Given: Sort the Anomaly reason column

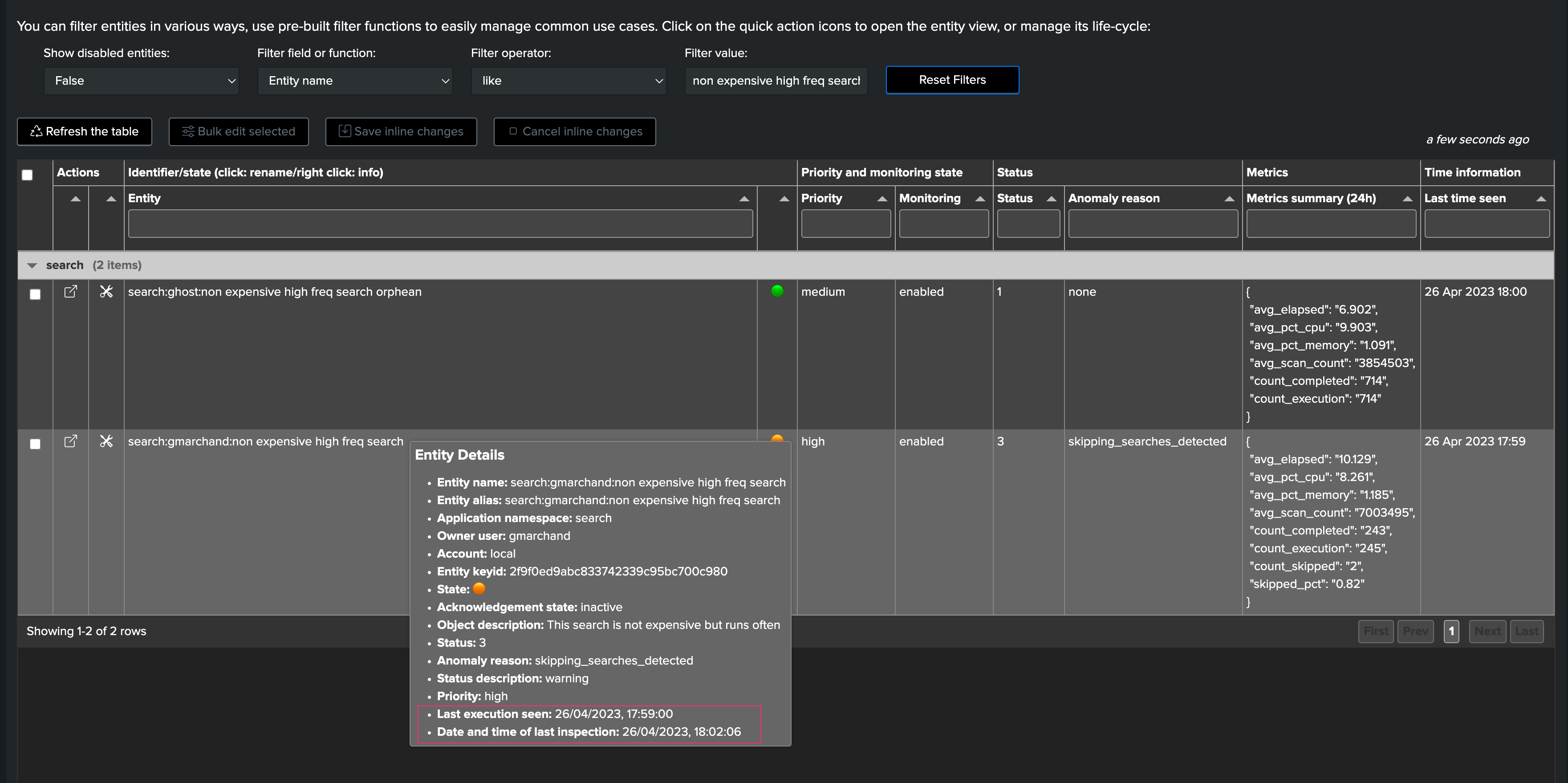Looking at the screenshot, I should coord(1230,199).
